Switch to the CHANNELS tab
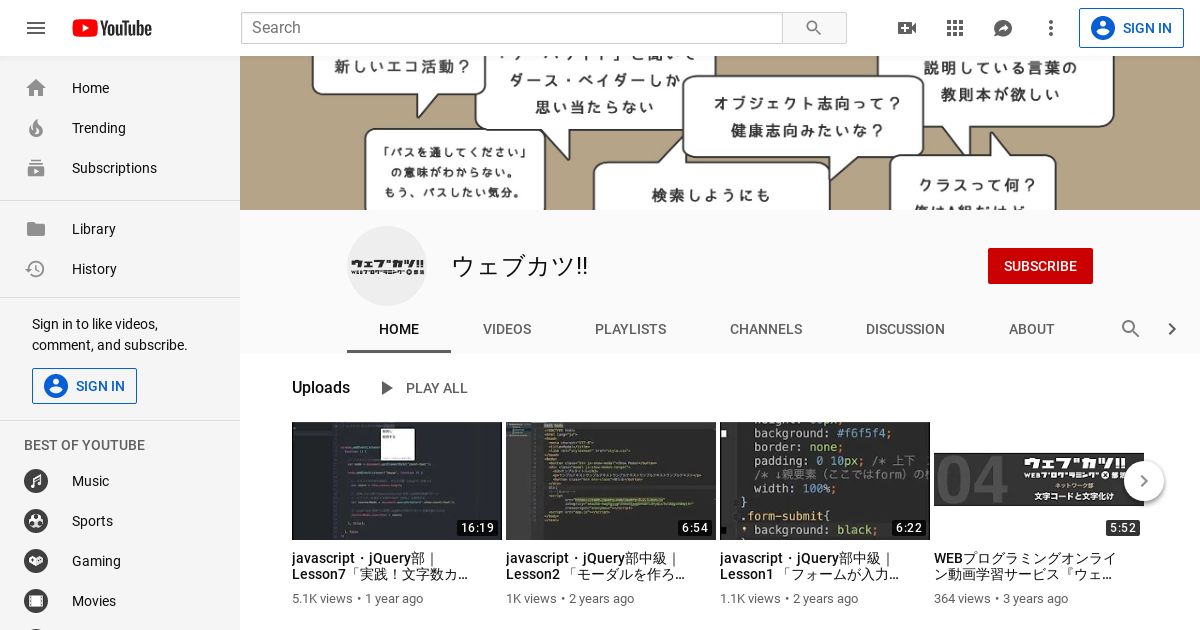 click(766, 329)
